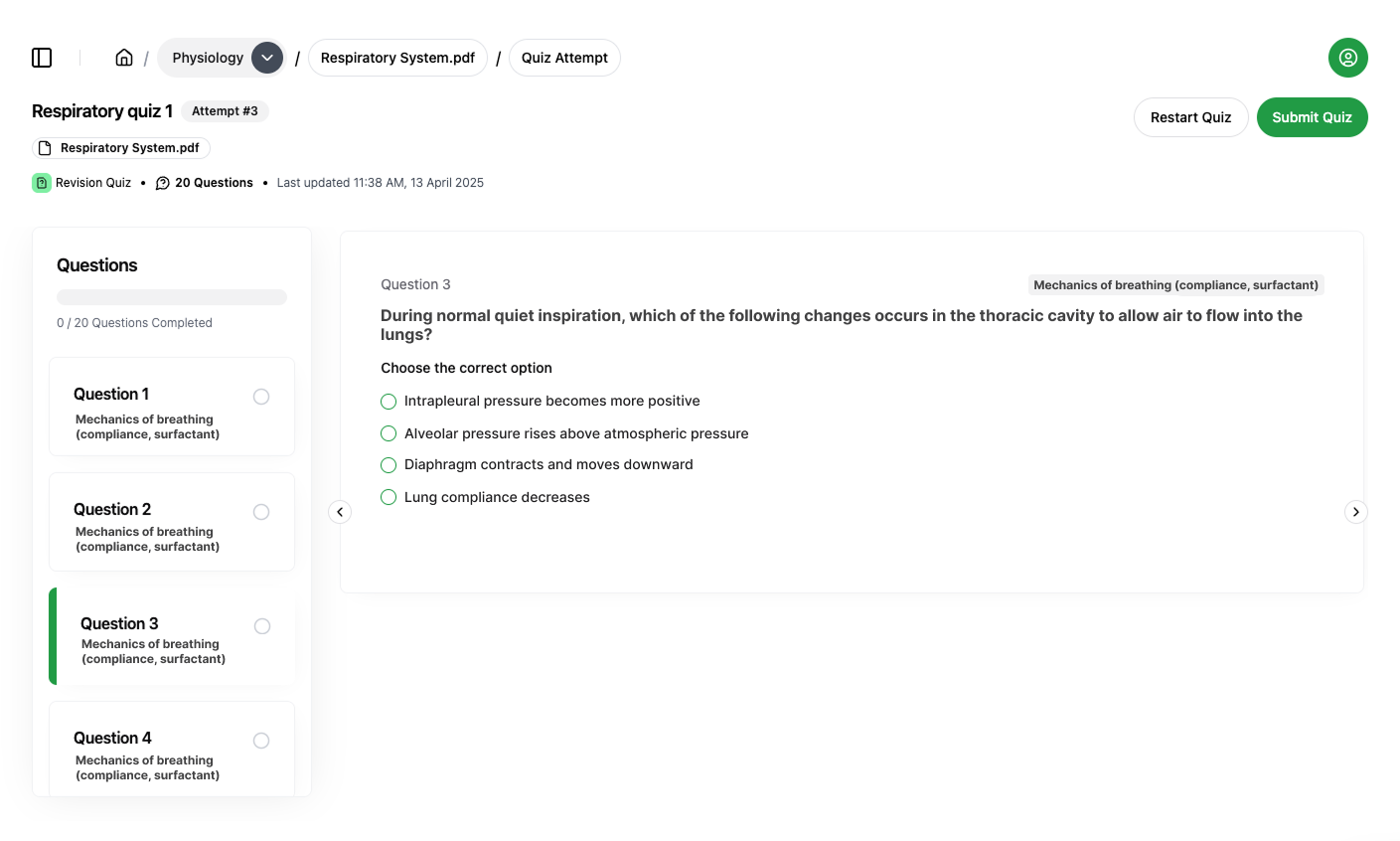Go to next question arrow
1400x841 pixels.
coord(1355,512)
